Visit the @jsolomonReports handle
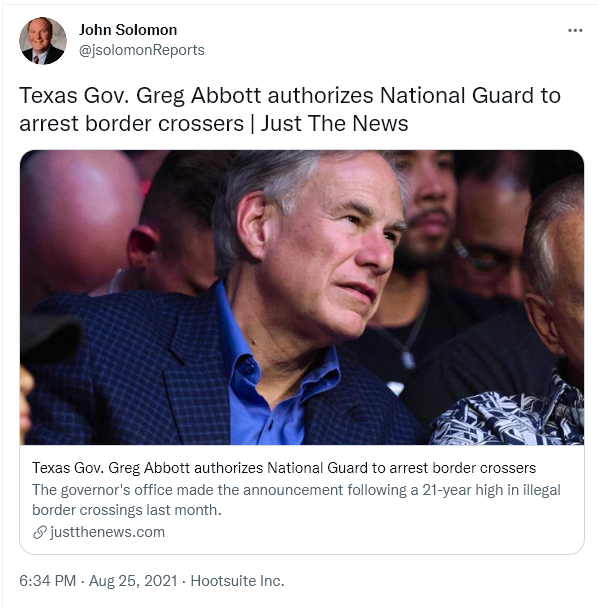The width and height of the screenshot is (598, 607). pyautogui.click(x=142, y=50)
